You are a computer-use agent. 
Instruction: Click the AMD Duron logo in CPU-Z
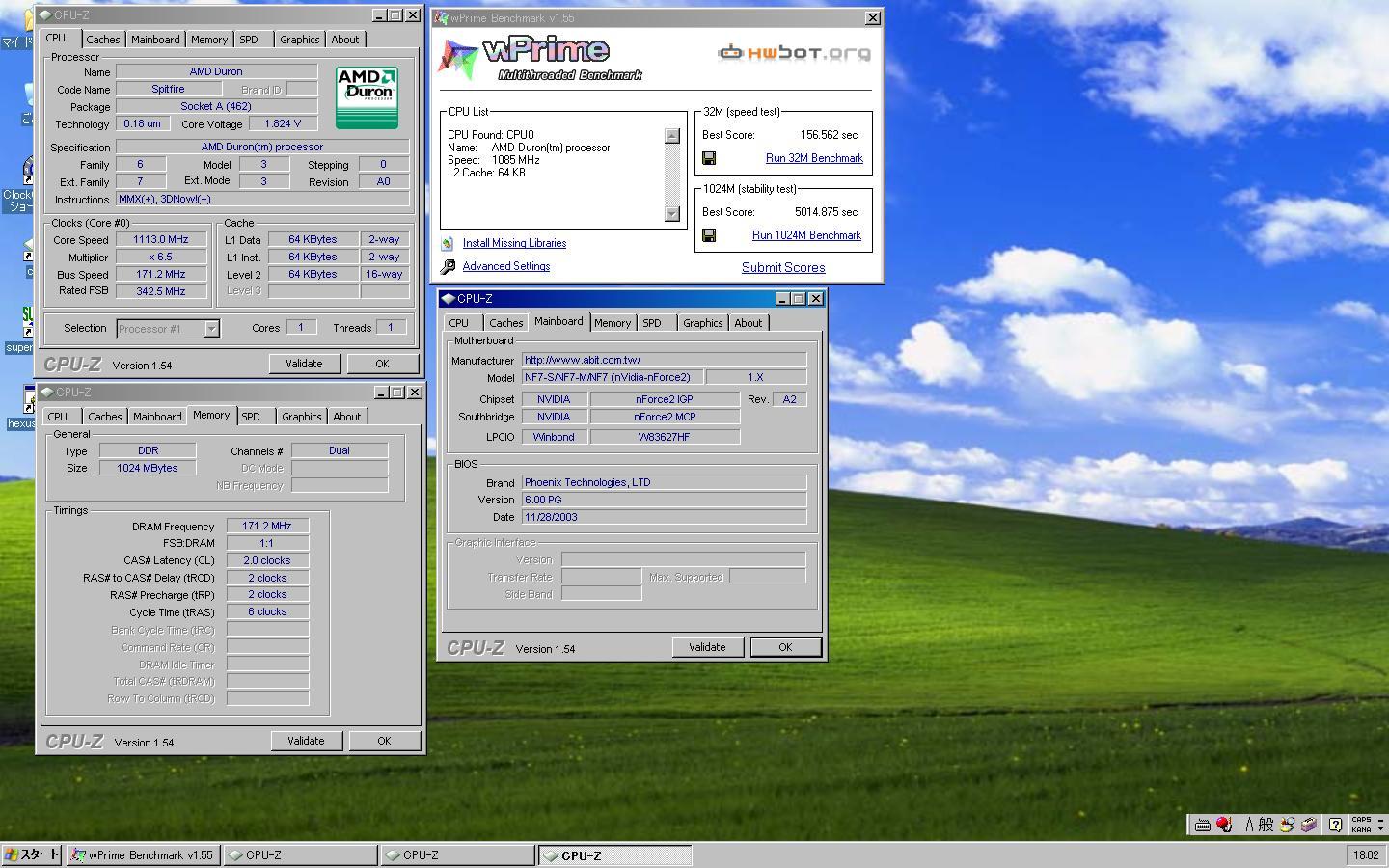[367, 97]
